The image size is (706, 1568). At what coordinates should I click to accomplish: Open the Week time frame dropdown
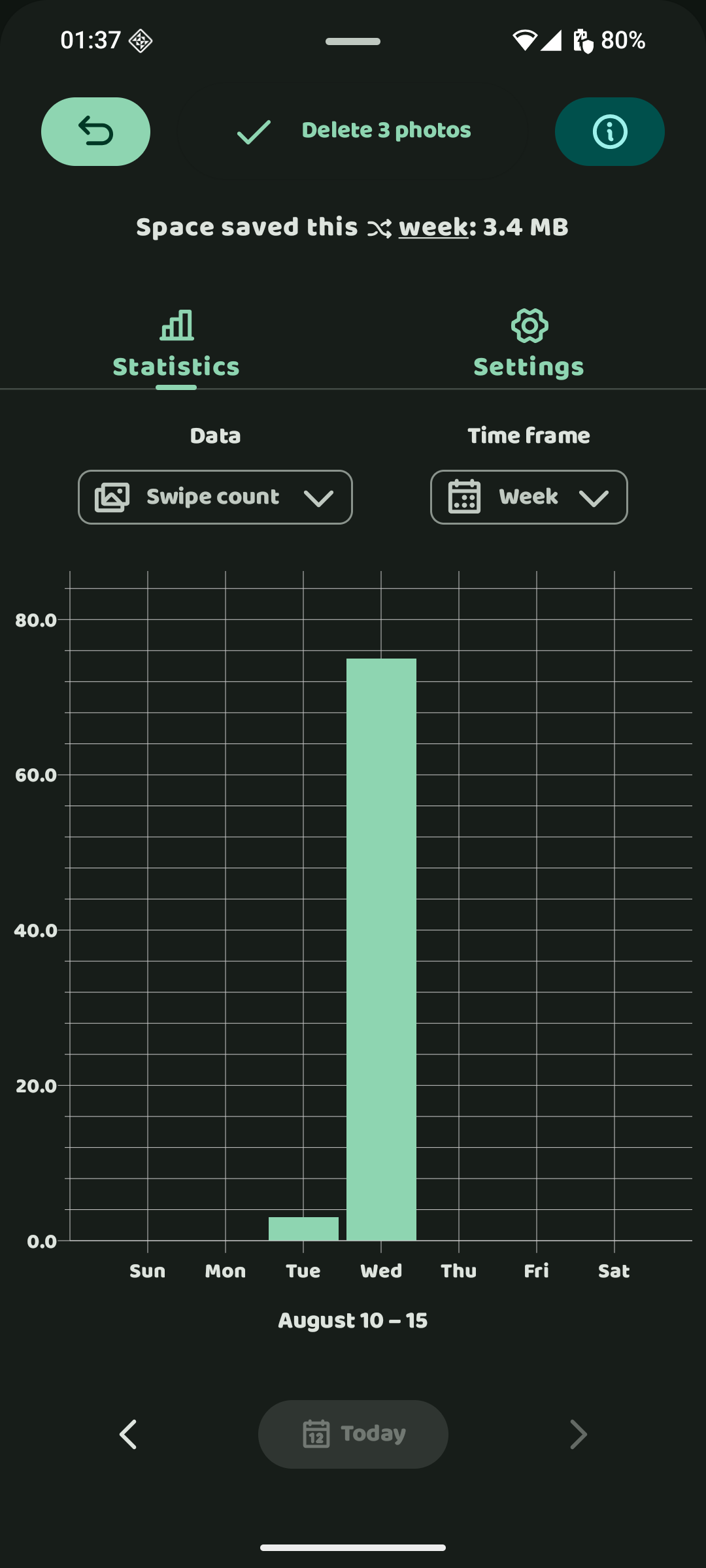(x=529, y=497)
